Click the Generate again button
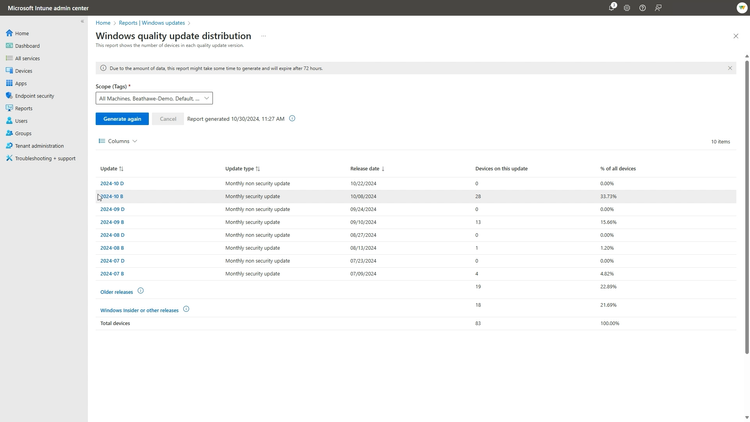750x422 pixels. (x=122, y=119)
